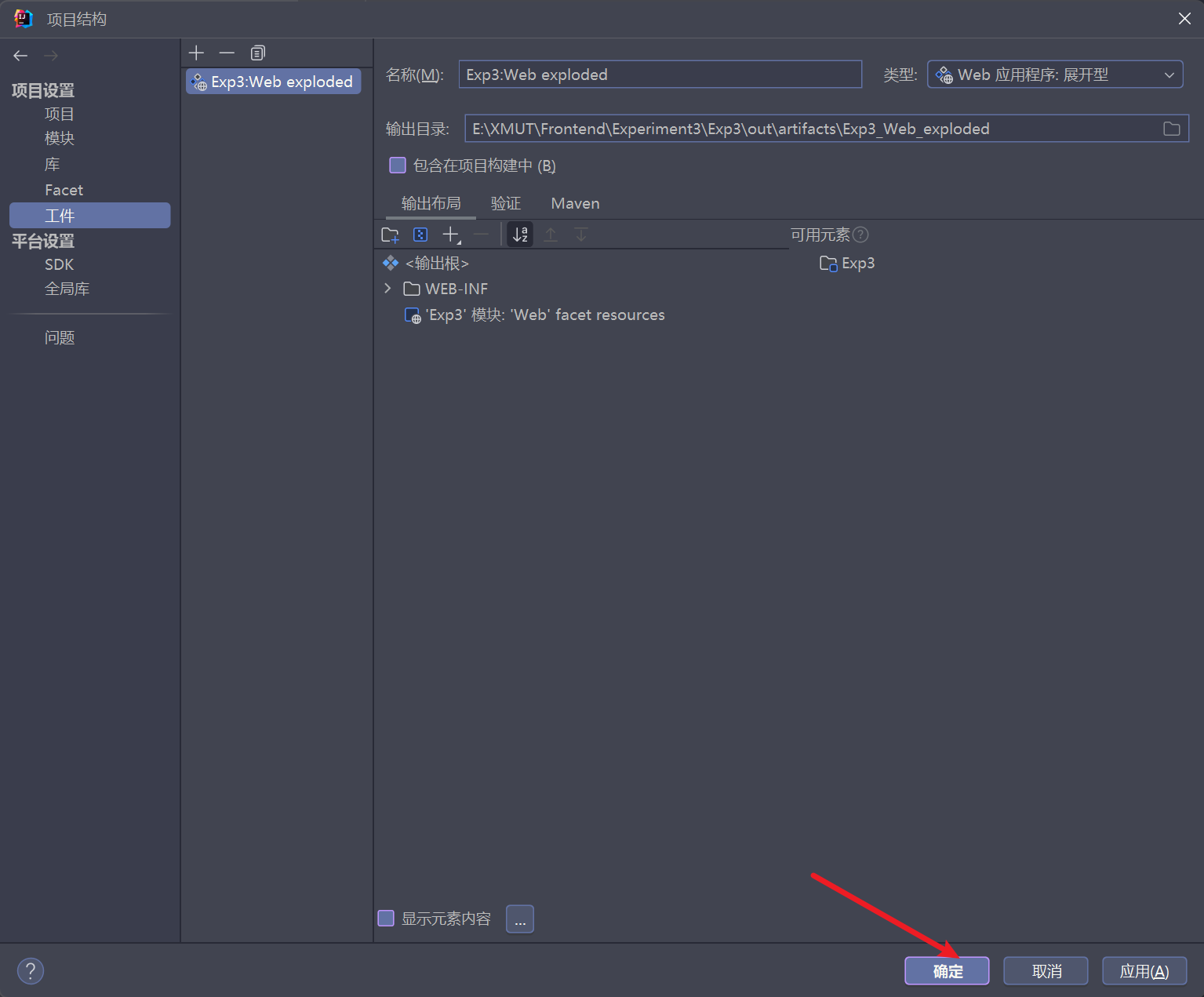The image size is (1204, 997).
Task: Click 确定 button
Action: click(947, 971)
